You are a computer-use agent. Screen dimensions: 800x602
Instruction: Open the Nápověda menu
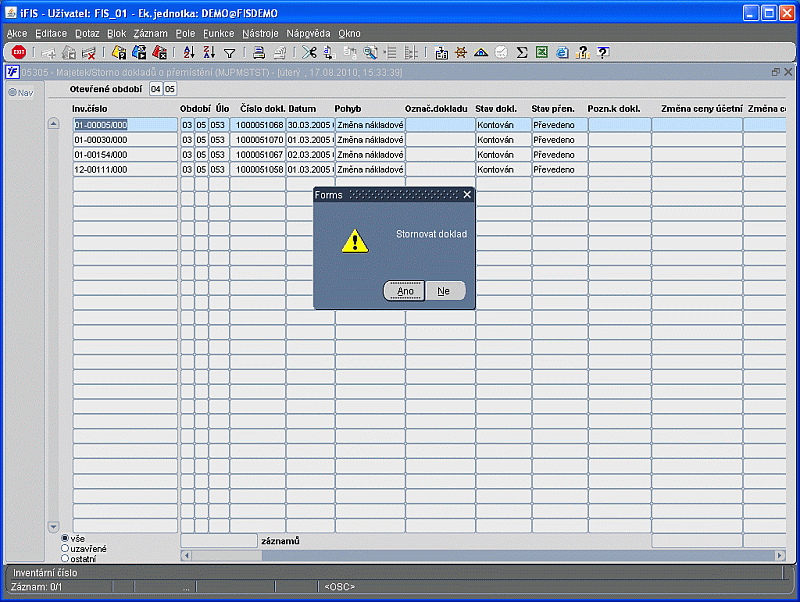(308, 34)
